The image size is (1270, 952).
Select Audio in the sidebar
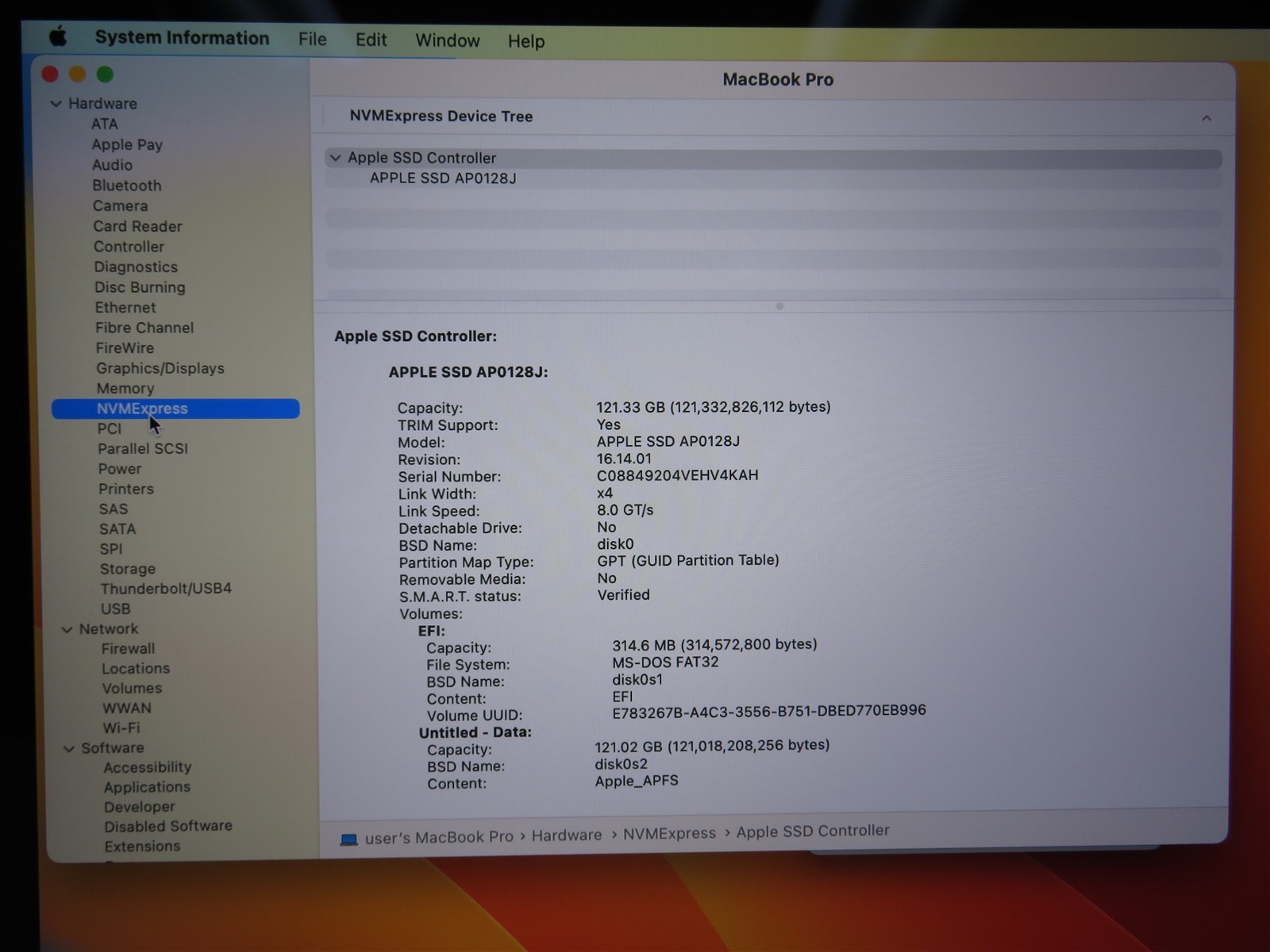click(112, 165)
